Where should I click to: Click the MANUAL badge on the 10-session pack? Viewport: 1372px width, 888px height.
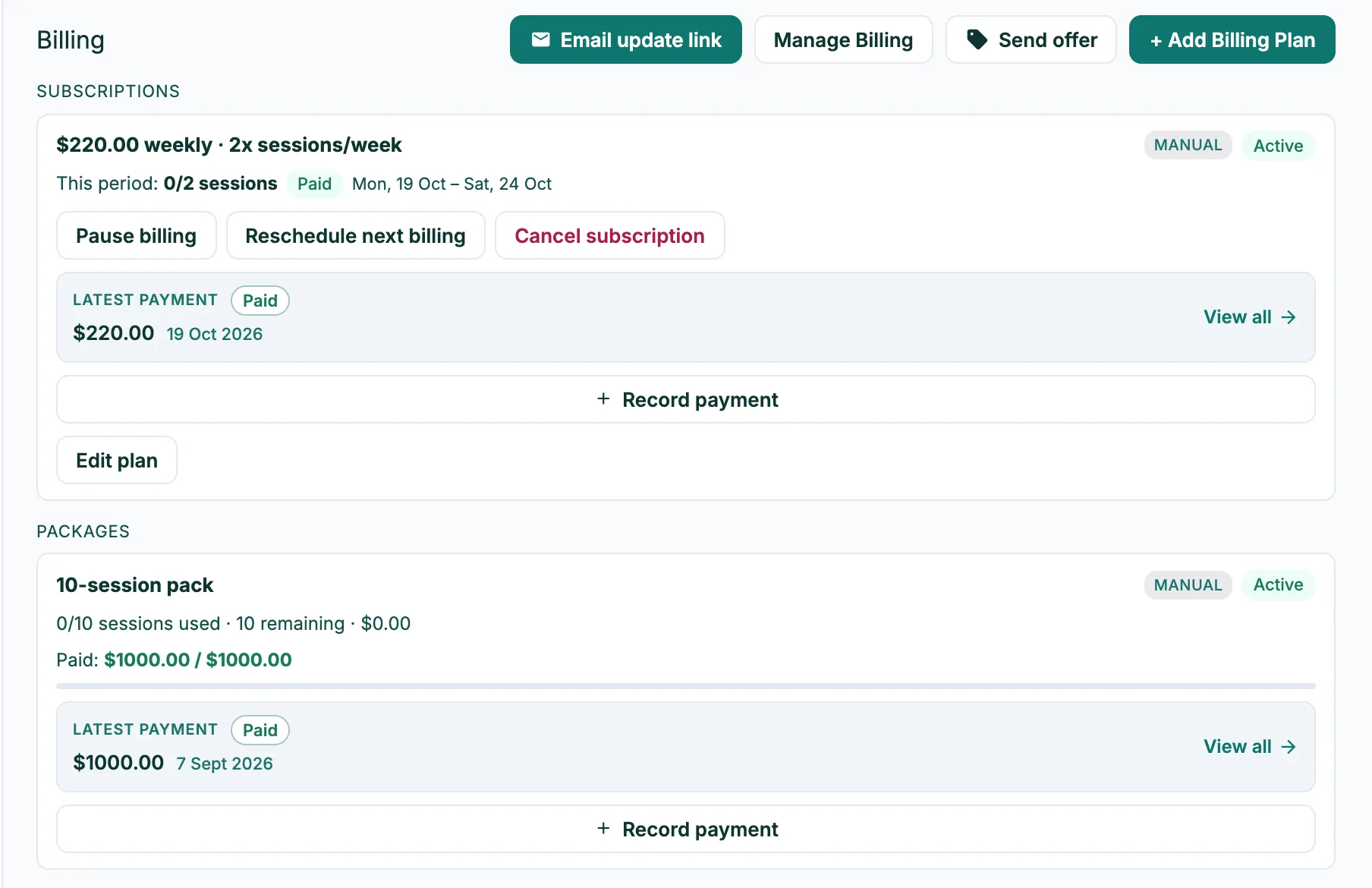(1188, 585)
